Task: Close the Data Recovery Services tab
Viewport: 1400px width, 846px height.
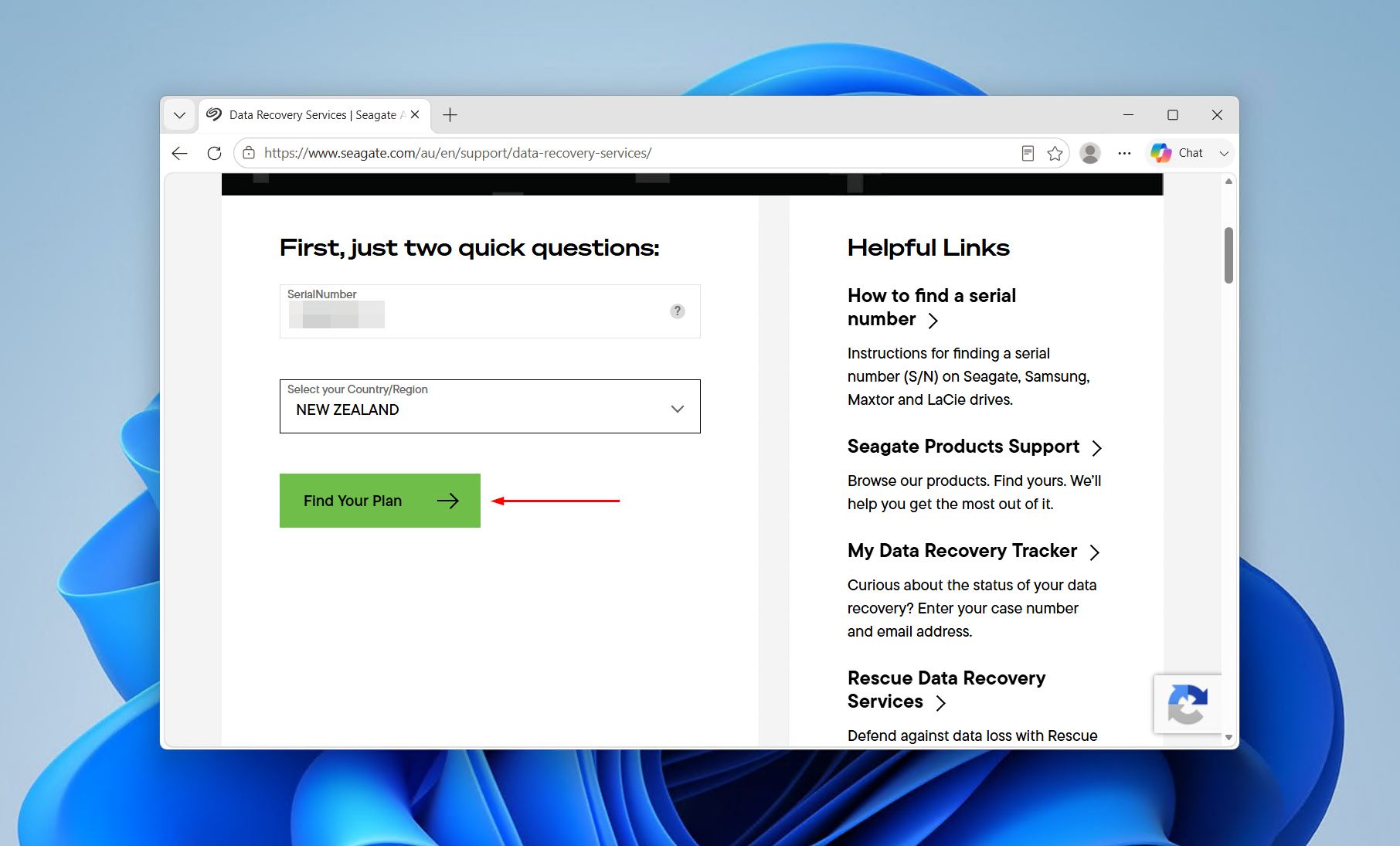Action: pyautogui.click(x=415, y=114)
